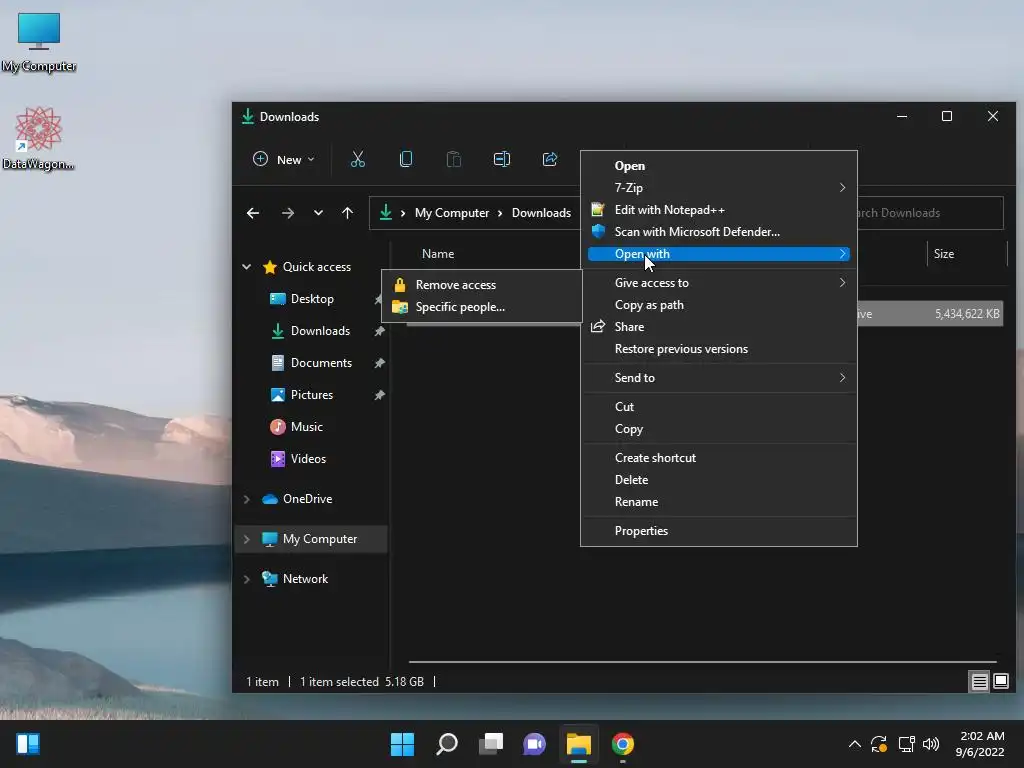The image size is (1024, 768).
Task: Open Downloads in Quick access
Action: pos(320,330)
